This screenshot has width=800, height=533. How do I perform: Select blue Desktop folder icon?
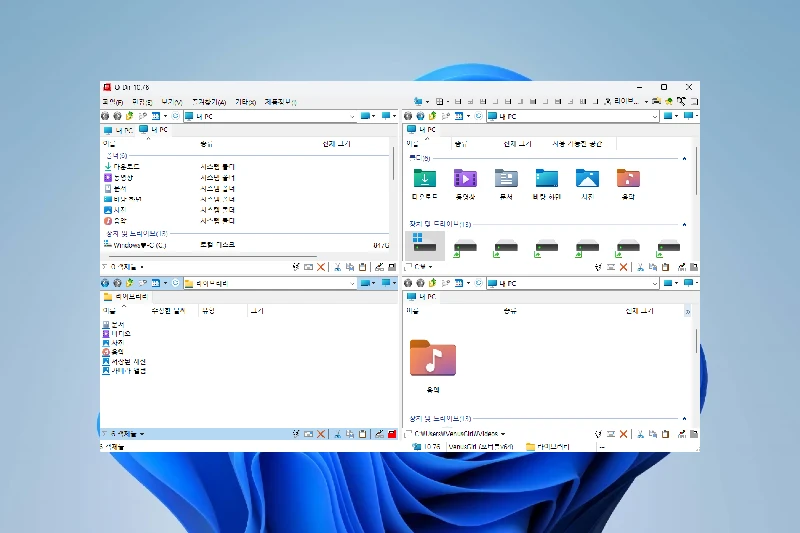pyautogui.click(x=547, y=179)
